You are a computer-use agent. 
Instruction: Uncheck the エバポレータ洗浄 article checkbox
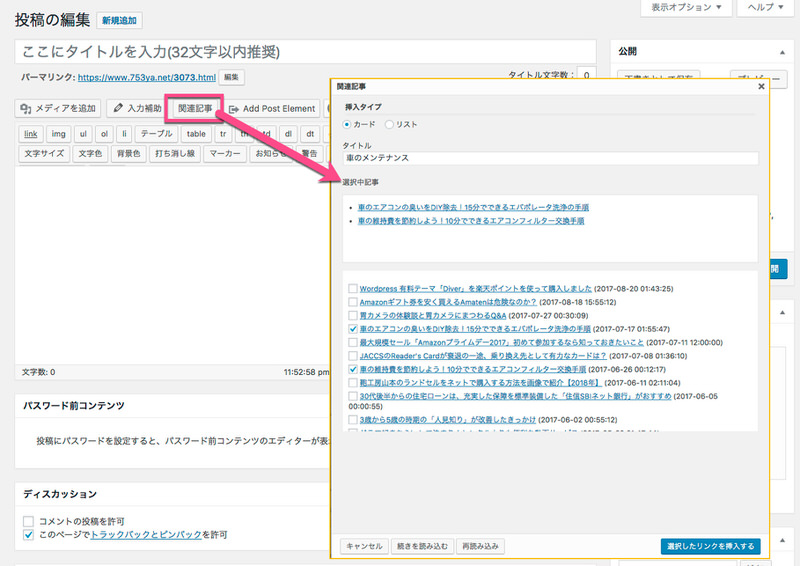point(352,328)
